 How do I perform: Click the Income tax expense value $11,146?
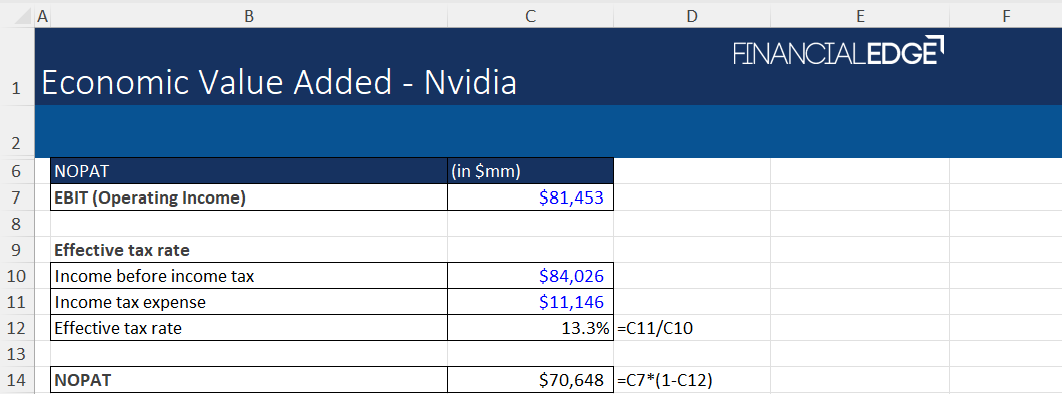click(530, 302)
